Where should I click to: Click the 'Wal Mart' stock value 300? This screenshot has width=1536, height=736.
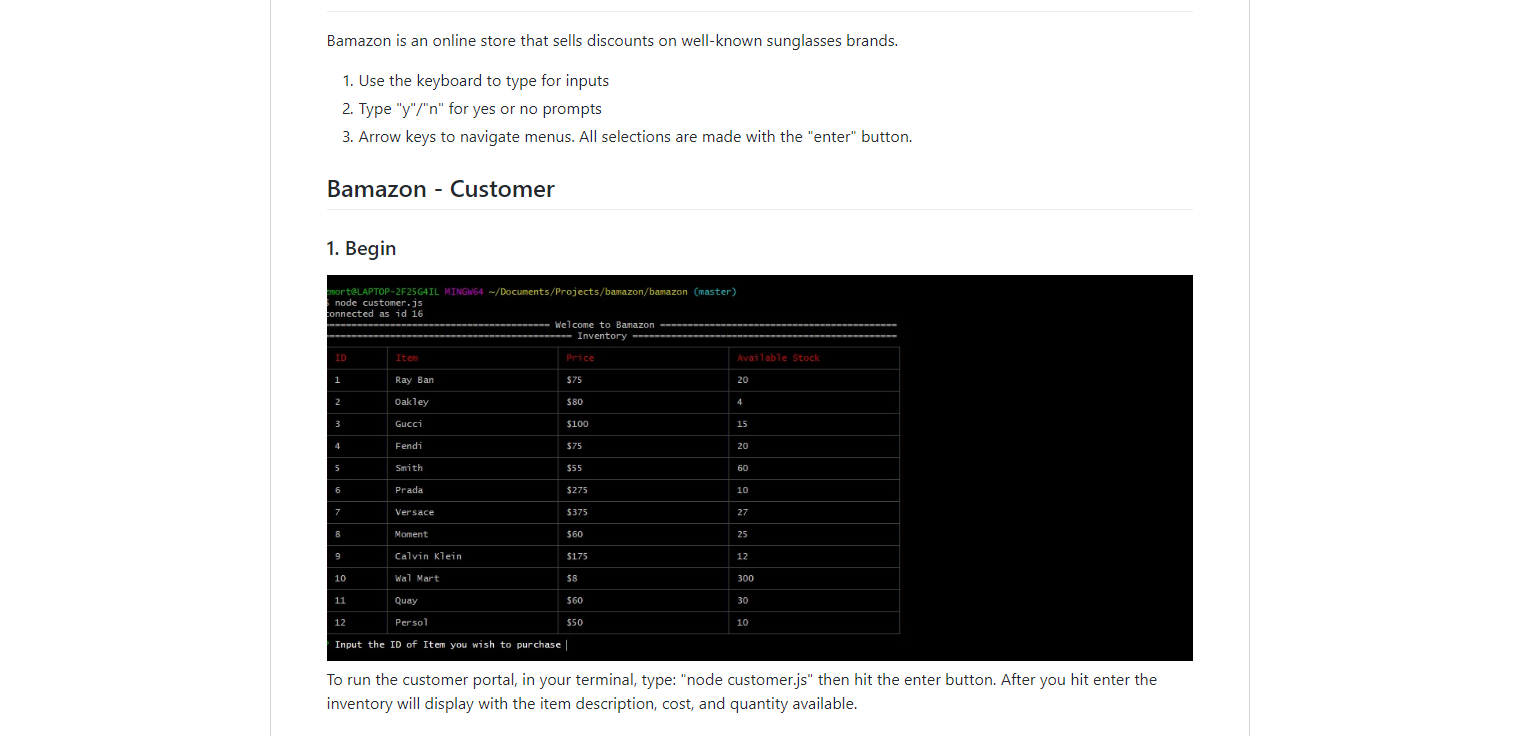coord(745,578)
